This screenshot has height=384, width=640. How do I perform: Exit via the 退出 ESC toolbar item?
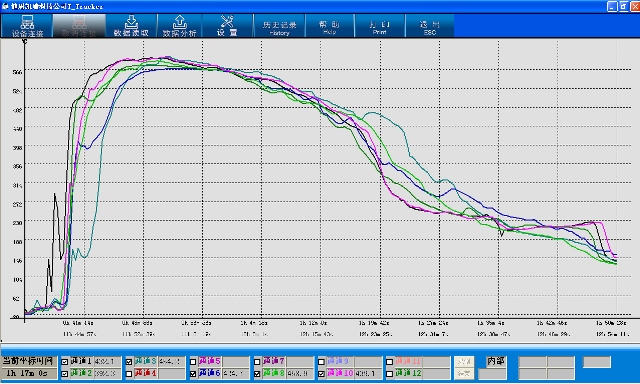click(x=429, y=26)
